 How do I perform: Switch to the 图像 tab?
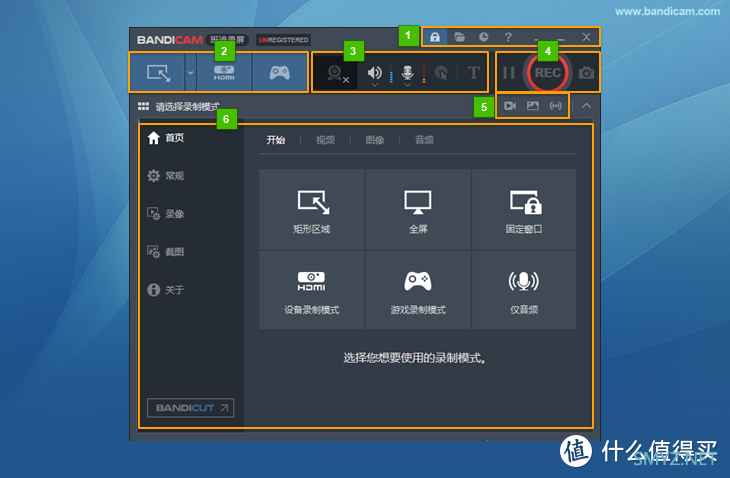pyautogui.click(x=375, y=140)
